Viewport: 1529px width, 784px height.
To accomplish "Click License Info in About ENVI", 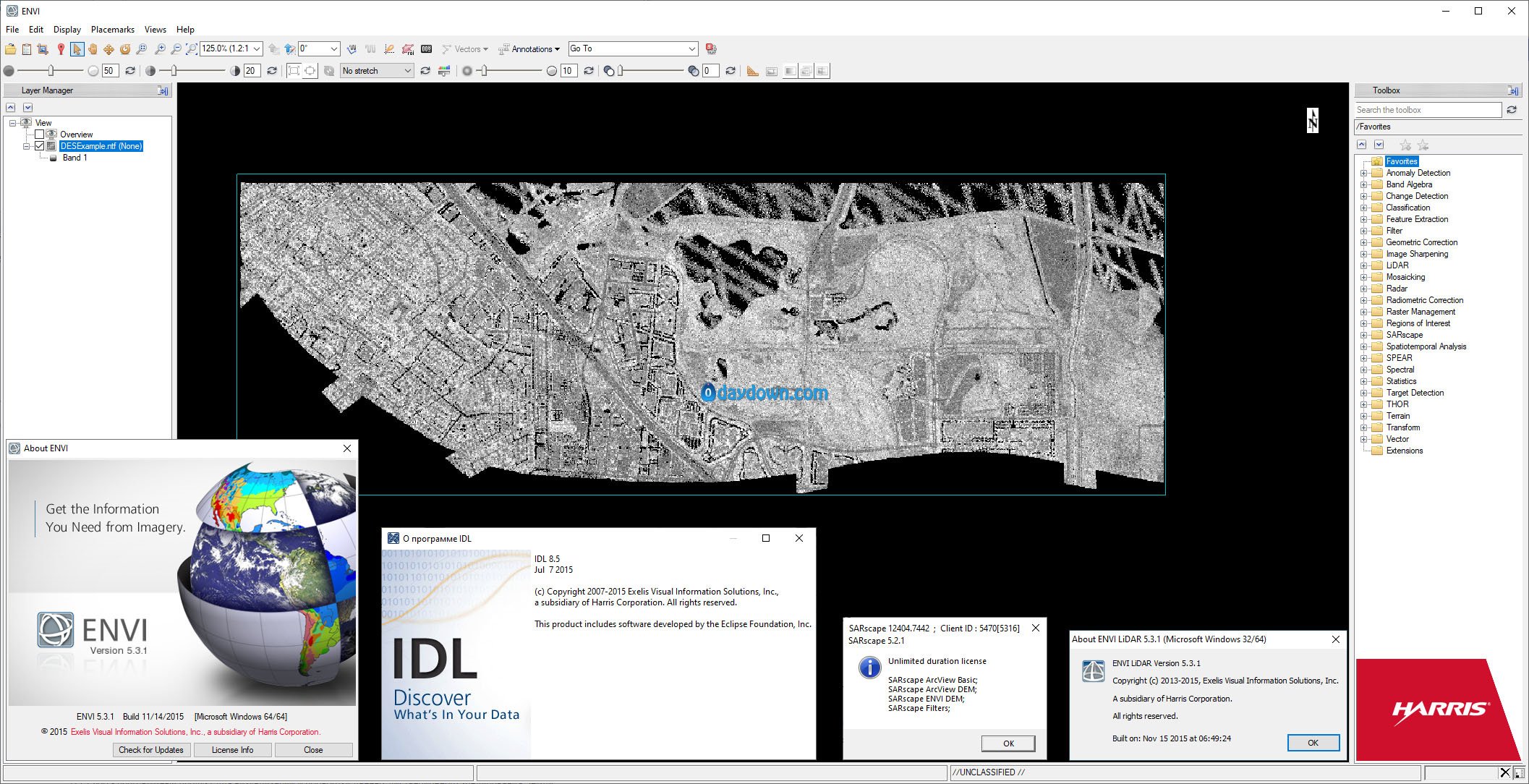I will (x=232, y=750).
